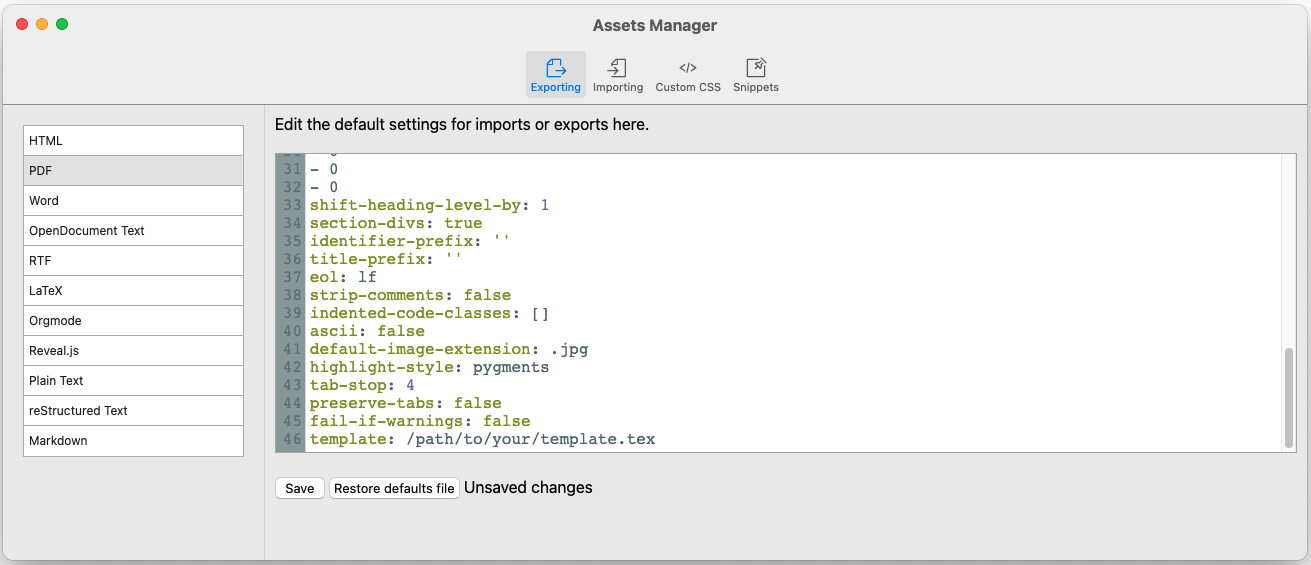Select HTML in the export format list
This screenshot has width=1311, height=565.
[x=133, y=141]
